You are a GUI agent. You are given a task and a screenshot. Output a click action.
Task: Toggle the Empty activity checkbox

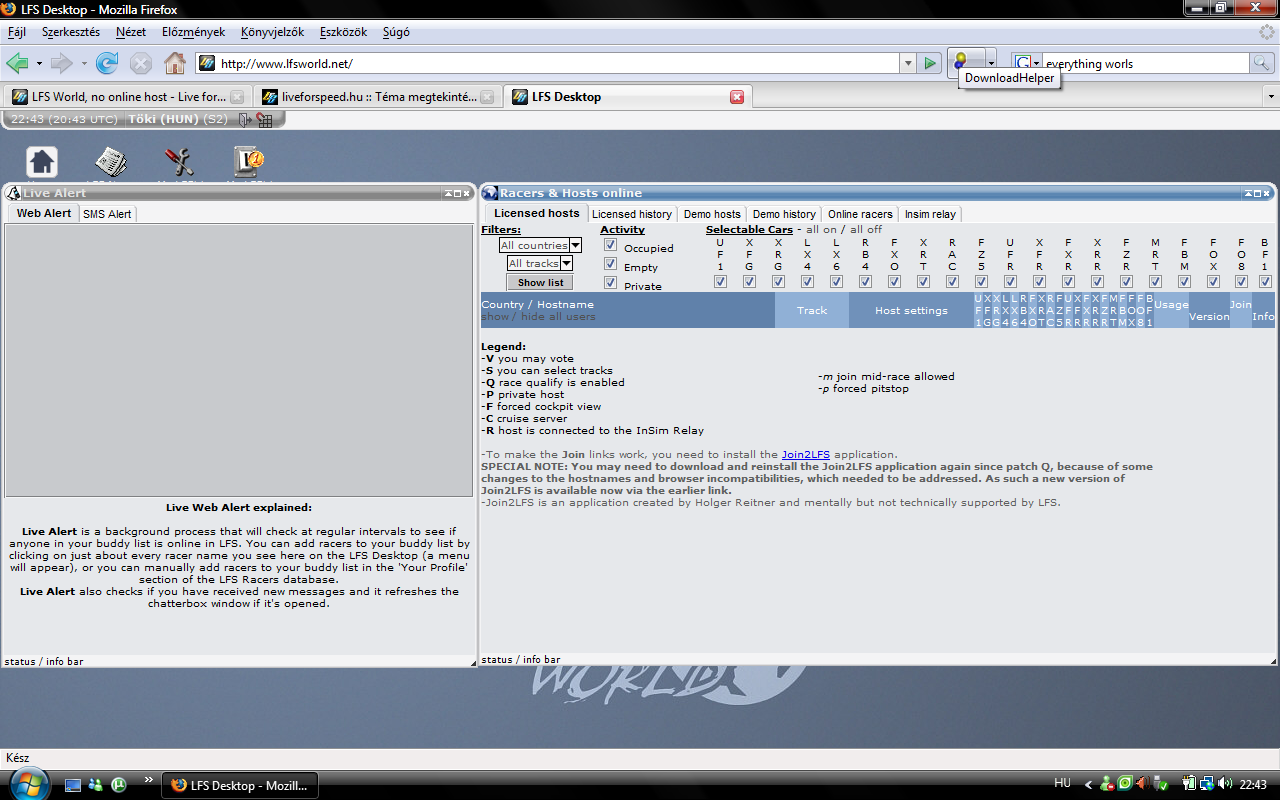click(x=611, y=264)
